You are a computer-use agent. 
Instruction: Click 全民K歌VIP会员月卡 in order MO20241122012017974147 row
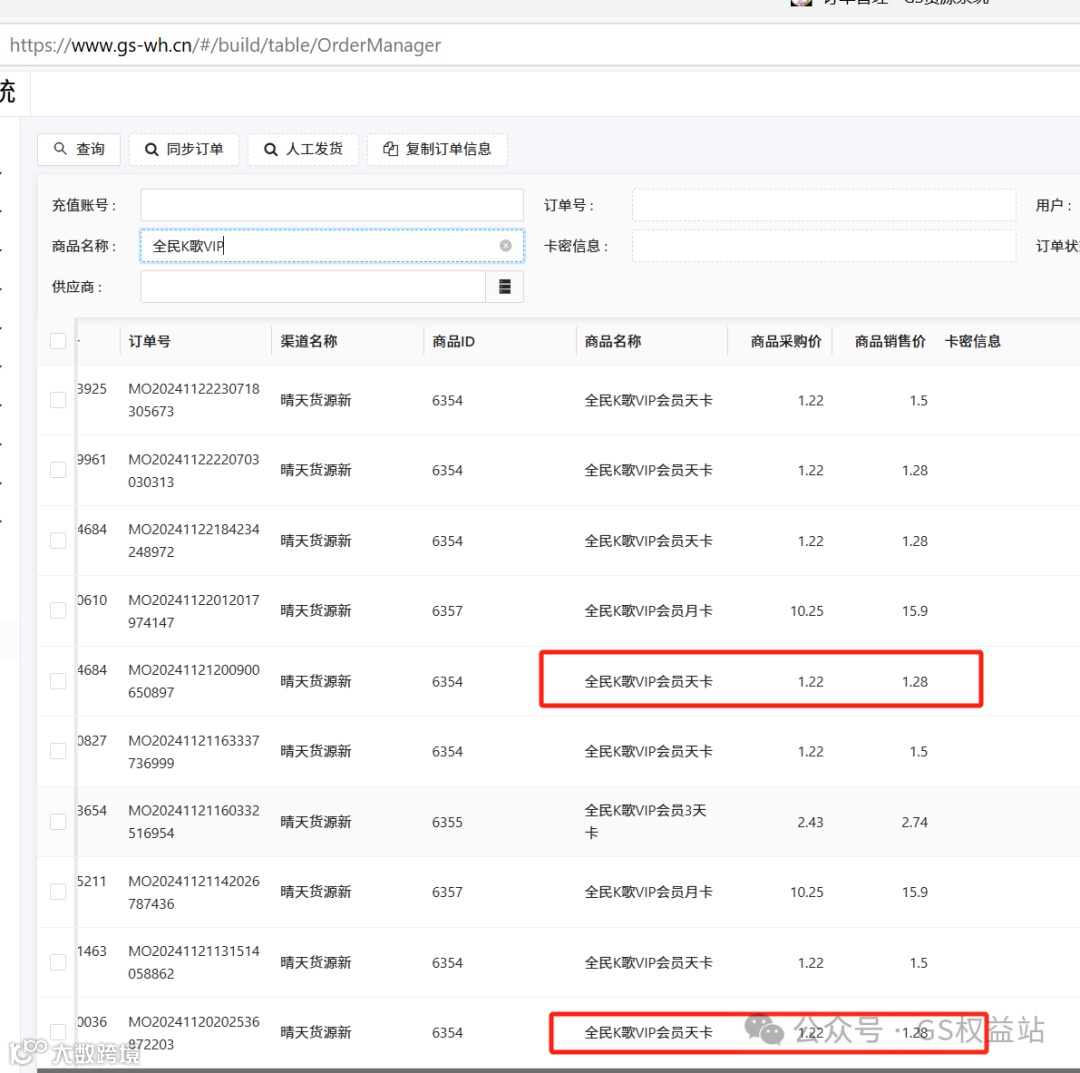[x=648, y=611]
